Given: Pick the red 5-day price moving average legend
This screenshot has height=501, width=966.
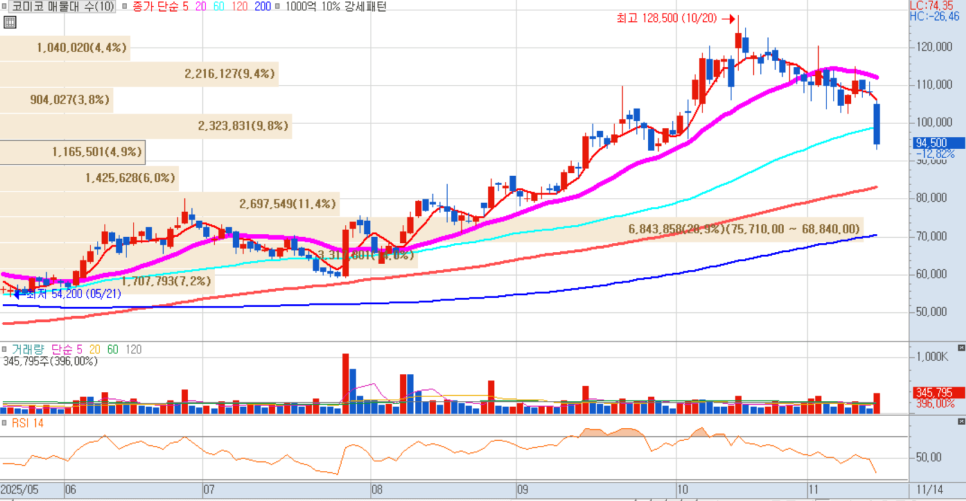Looking at the screenshot, I should click(185, 7).
